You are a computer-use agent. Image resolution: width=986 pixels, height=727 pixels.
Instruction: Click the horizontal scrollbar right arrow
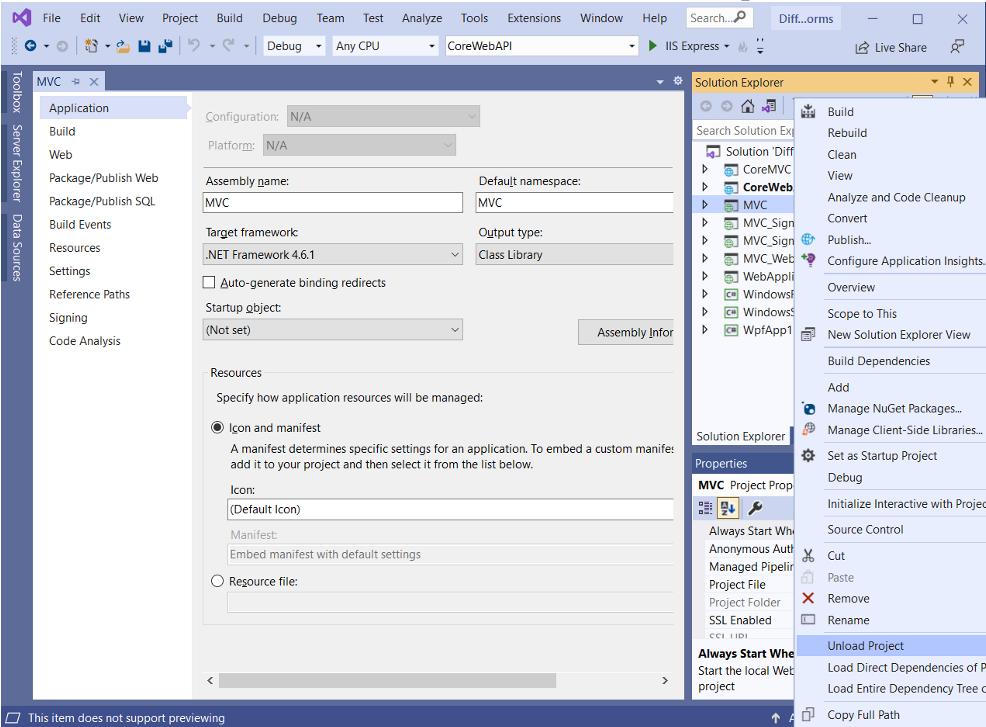[665, 680]
